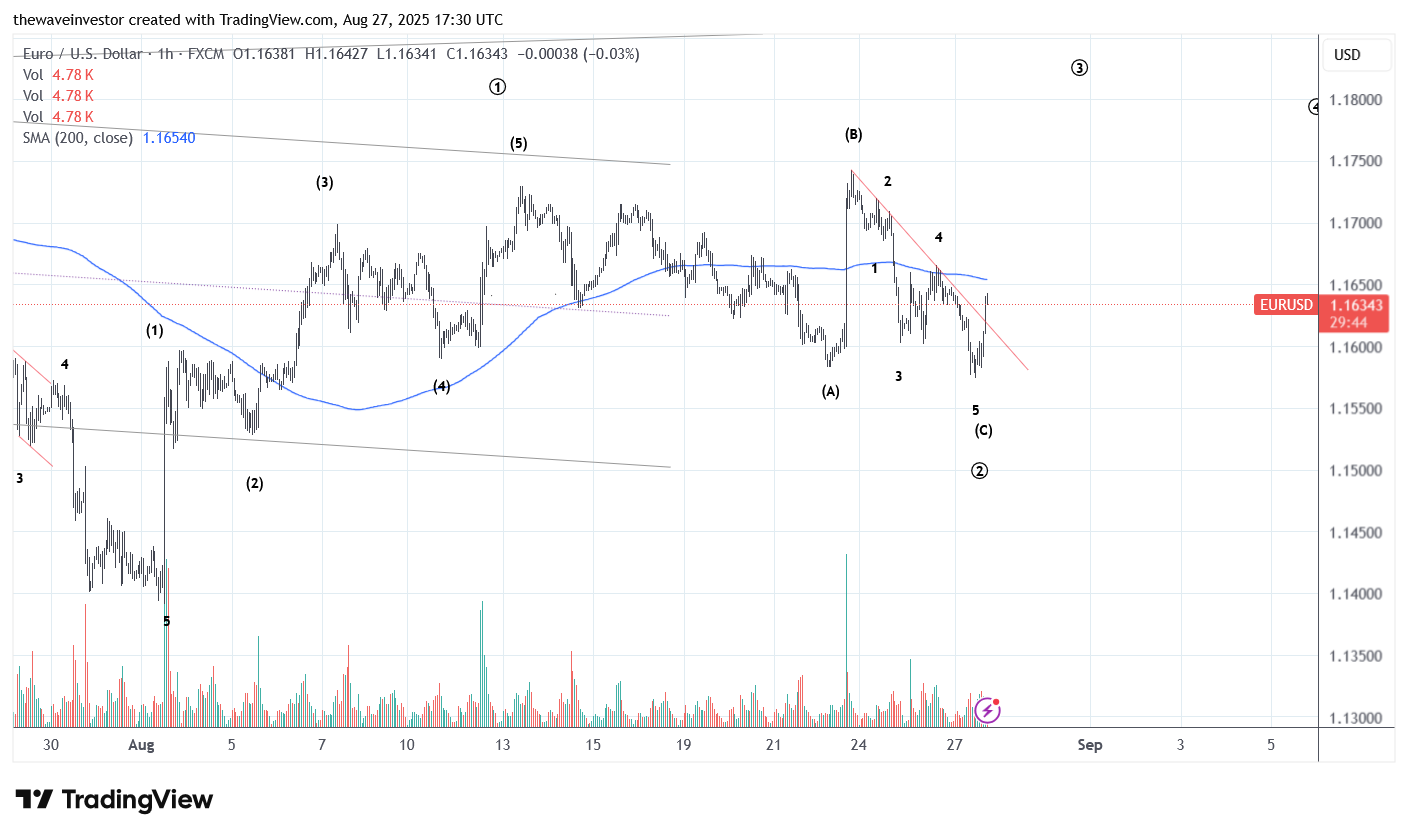
Task: Toggle the SMA (200, close) indicator legend
Action: pos(77,138)
